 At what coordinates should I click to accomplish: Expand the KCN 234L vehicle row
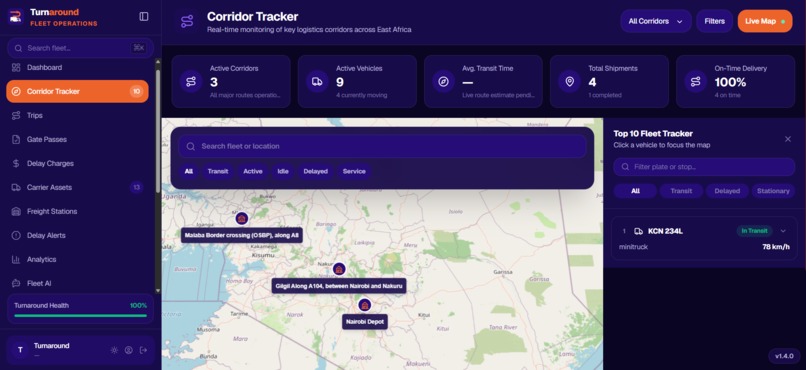pyautogui.click(x=783, y=231)
